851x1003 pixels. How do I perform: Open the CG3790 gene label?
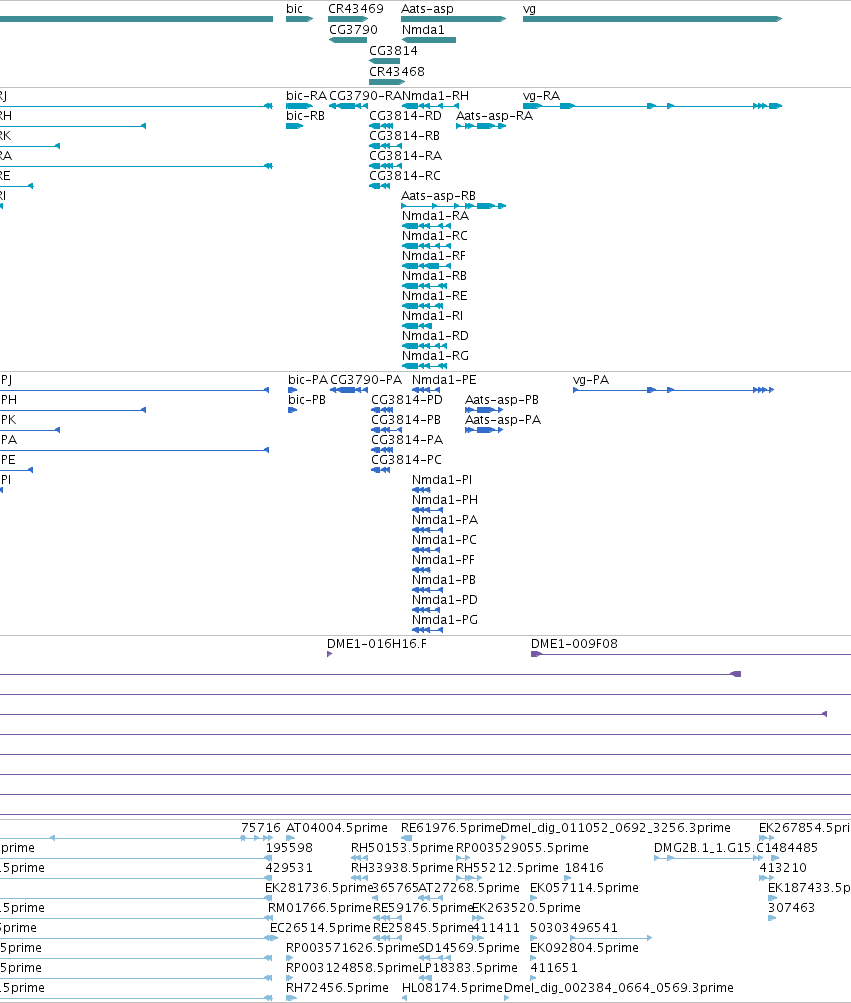pyautogui.click(x=353, y=30)
